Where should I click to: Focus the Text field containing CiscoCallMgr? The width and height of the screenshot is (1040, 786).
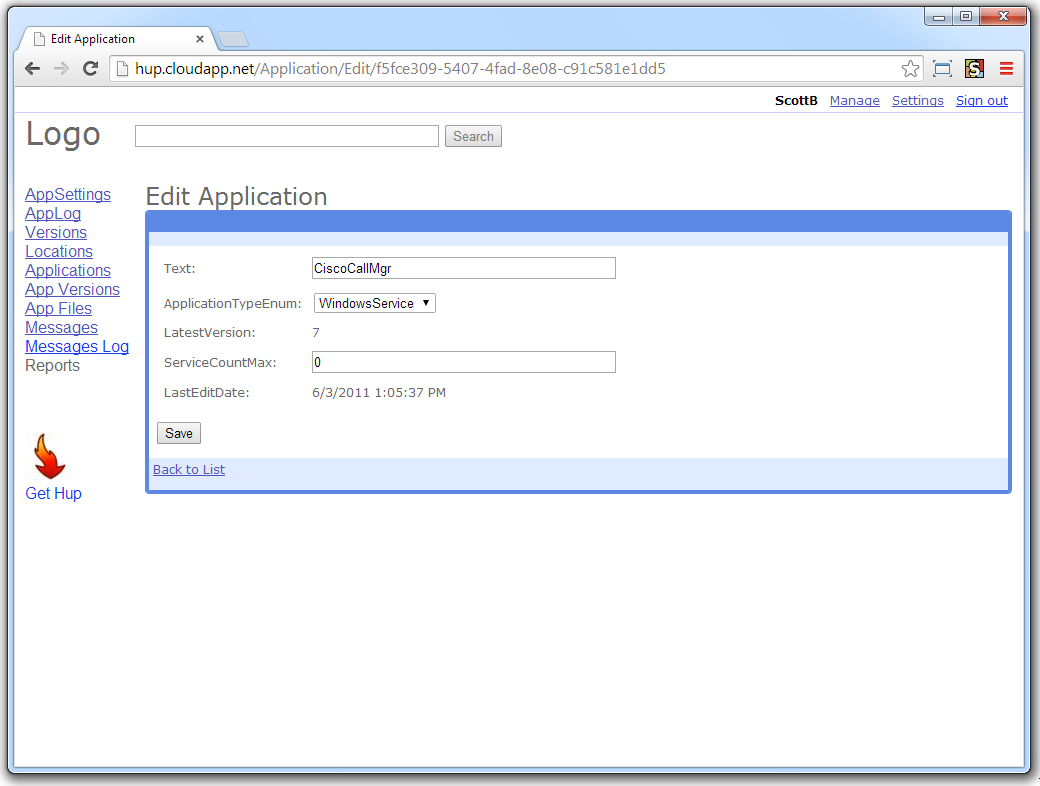pos(464,268)
